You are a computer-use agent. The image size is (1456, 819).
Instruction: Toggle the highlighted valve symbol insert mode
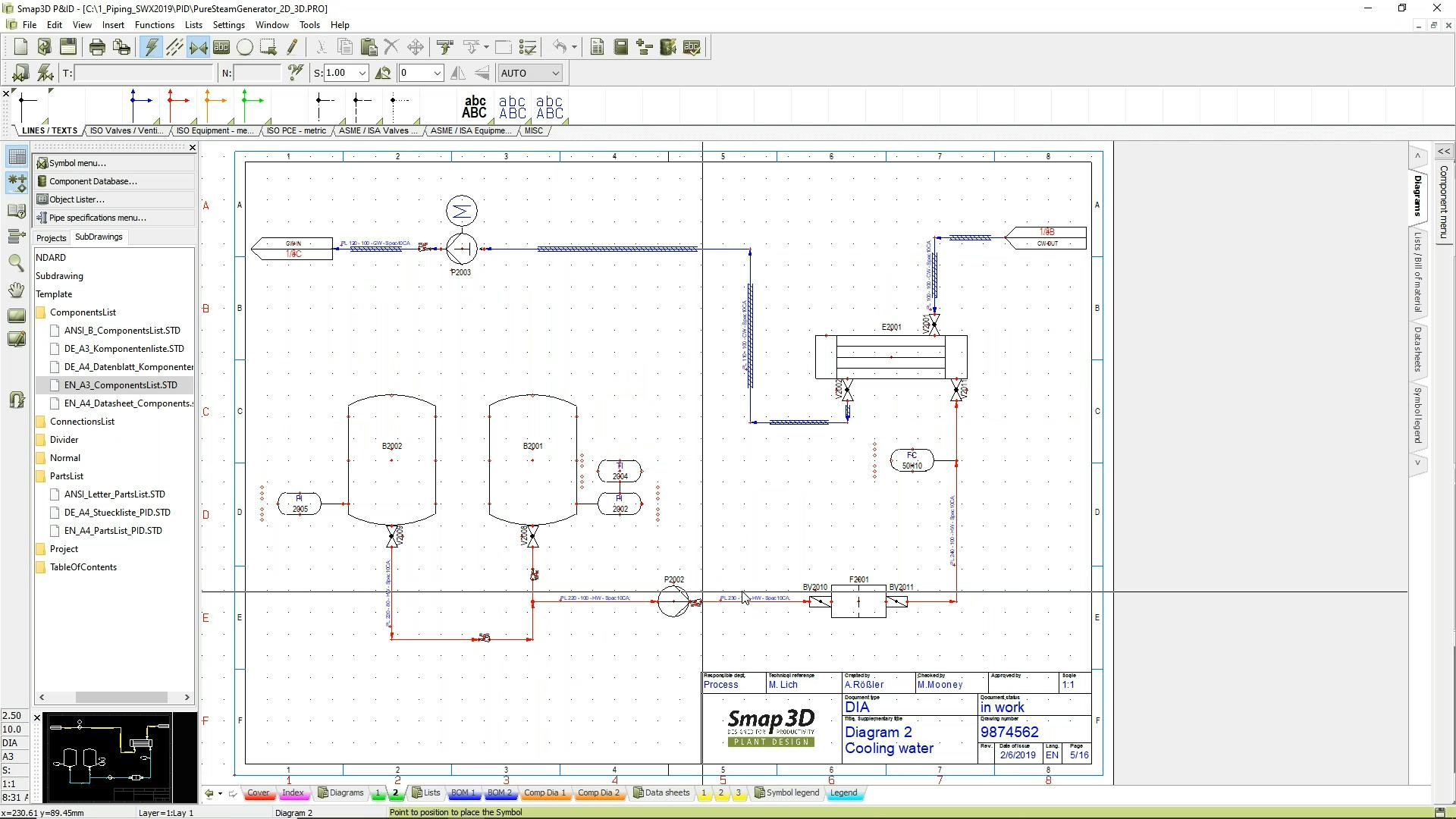pos(199,46)
